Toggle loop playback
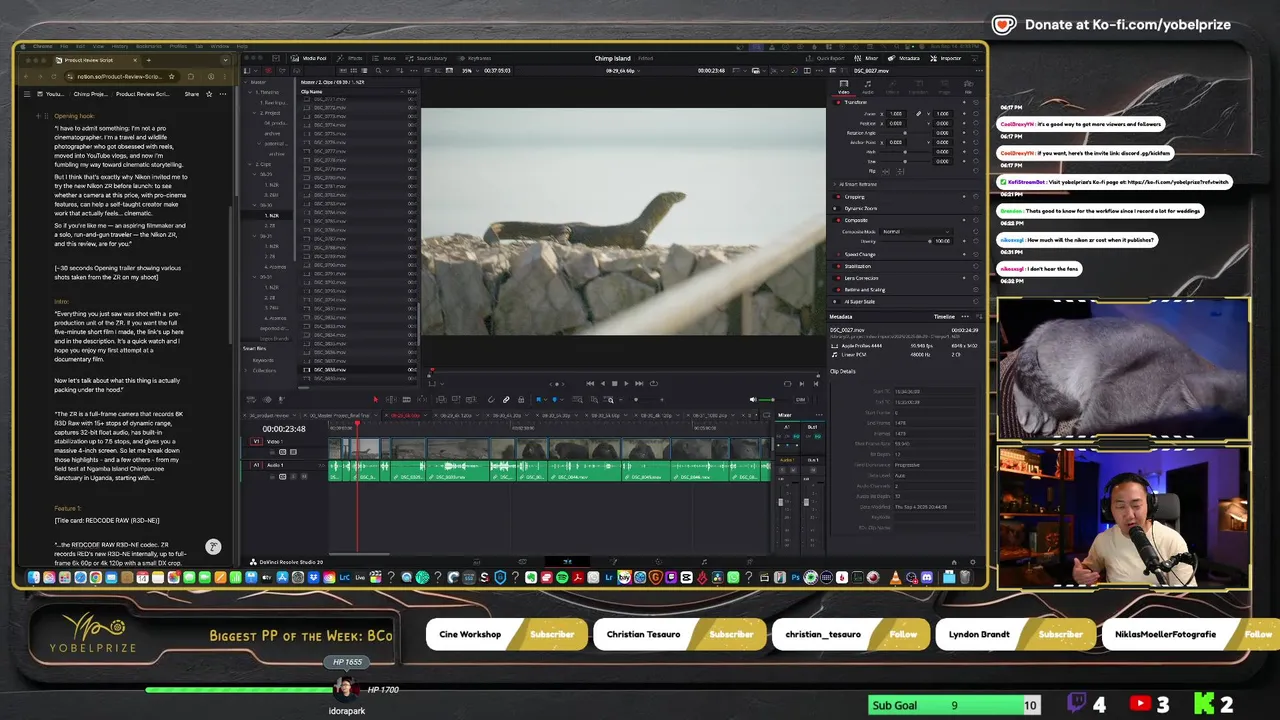The height and width of the screenshot is (720, 1280). click(654, 383)
